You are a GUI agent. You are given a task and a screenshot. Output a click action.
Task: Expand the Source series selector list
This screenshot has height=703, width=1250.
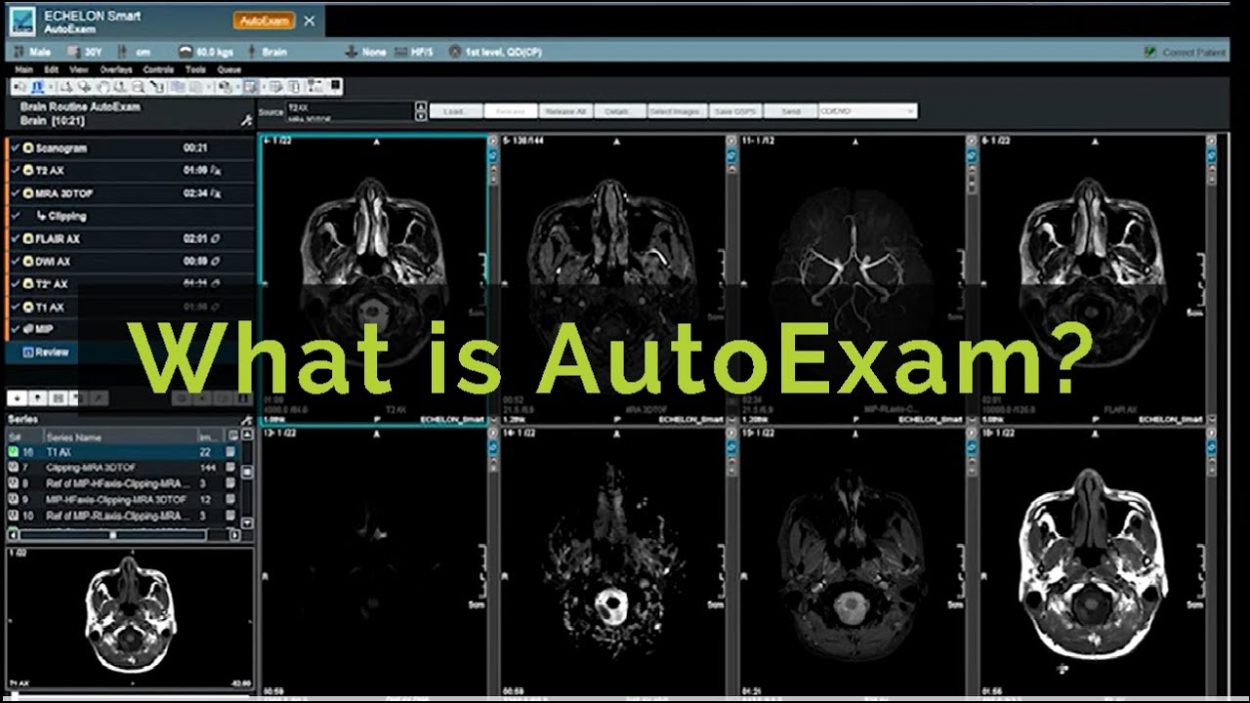pos(416,111)
